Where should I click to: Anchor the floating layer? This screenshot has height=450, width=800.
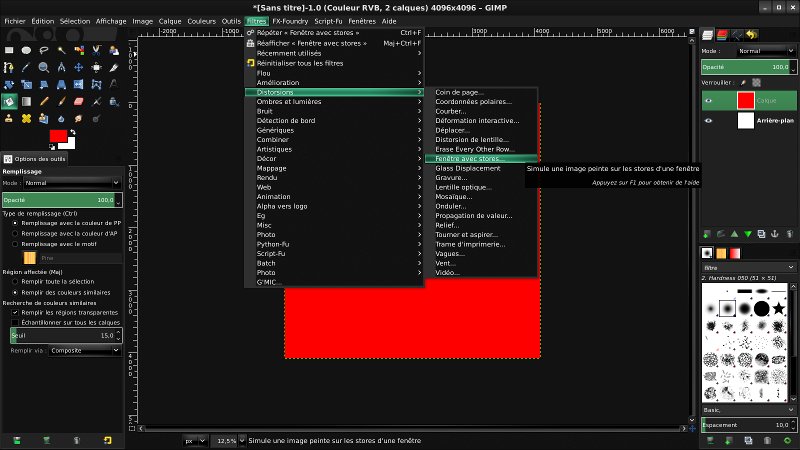click(x=774, y=234)
